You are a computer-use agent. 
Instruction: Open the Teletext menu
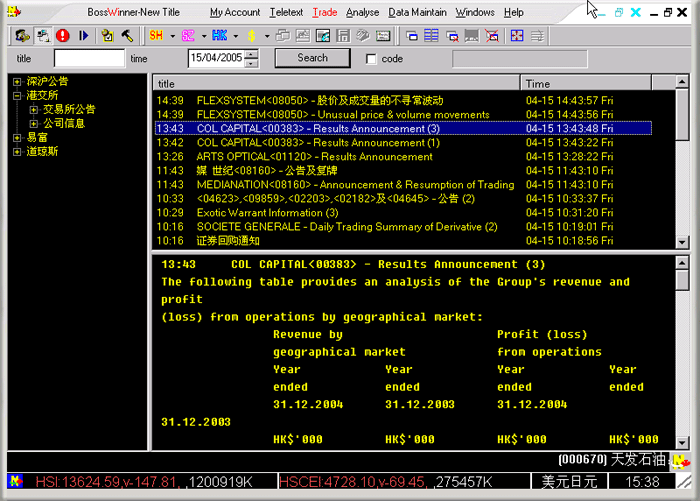click(x=286, y=13)
